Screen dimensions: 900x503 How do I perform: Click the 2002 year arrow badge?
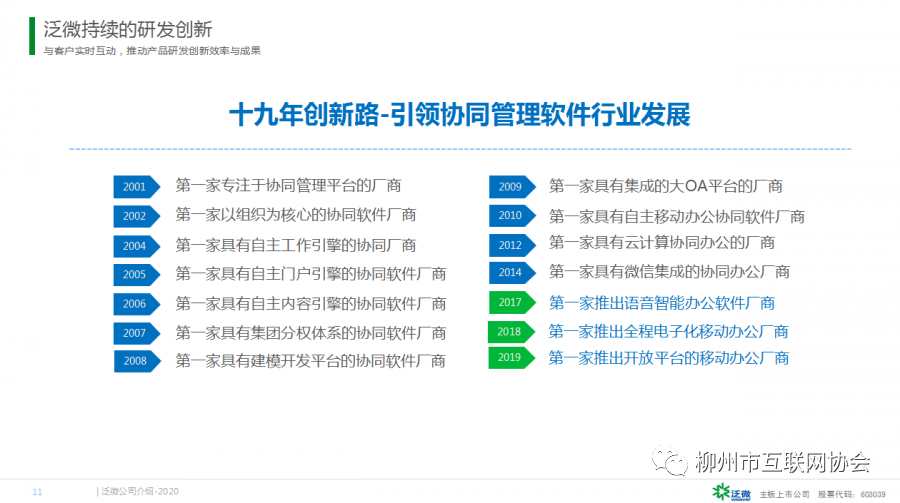[137, 216]
